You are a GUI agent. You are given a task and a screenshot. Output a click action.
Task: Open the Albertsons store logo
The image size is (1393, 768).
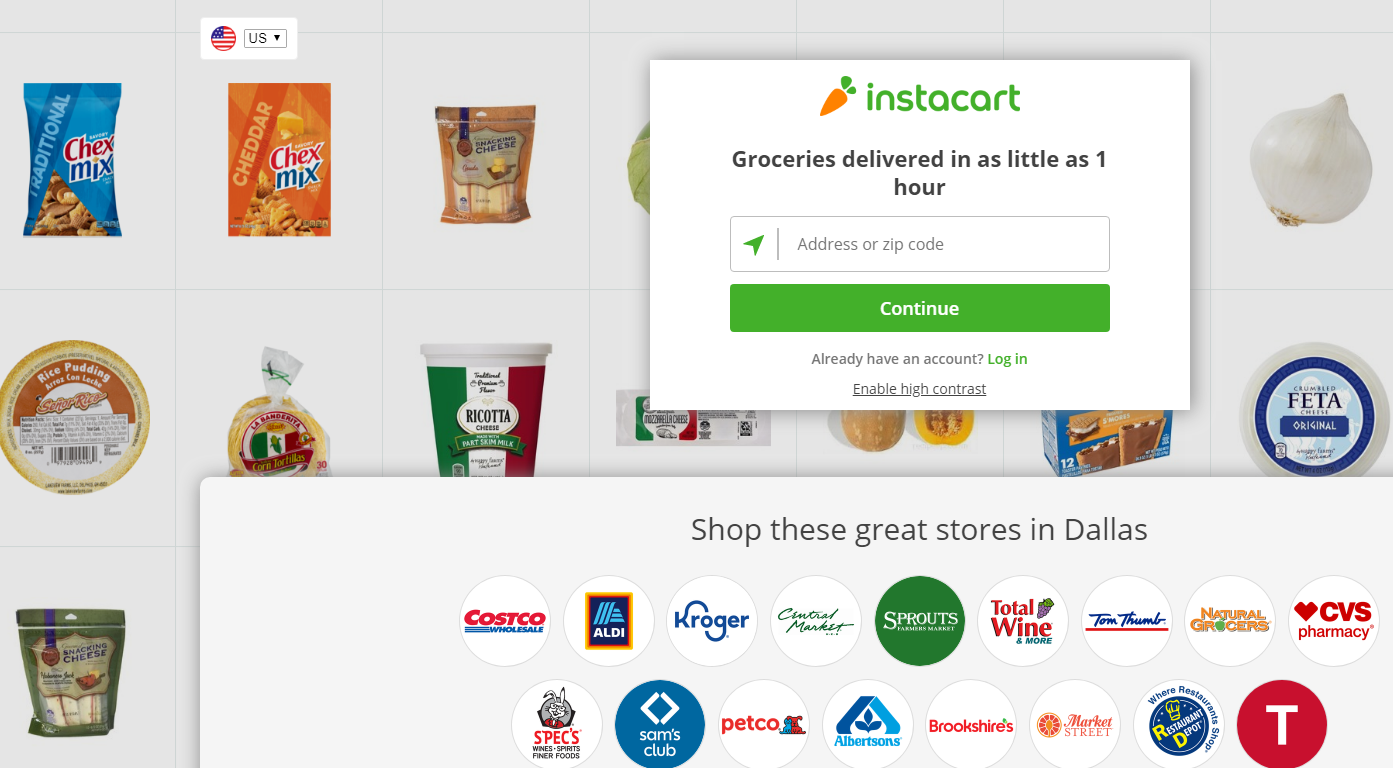tap(868, 725)
